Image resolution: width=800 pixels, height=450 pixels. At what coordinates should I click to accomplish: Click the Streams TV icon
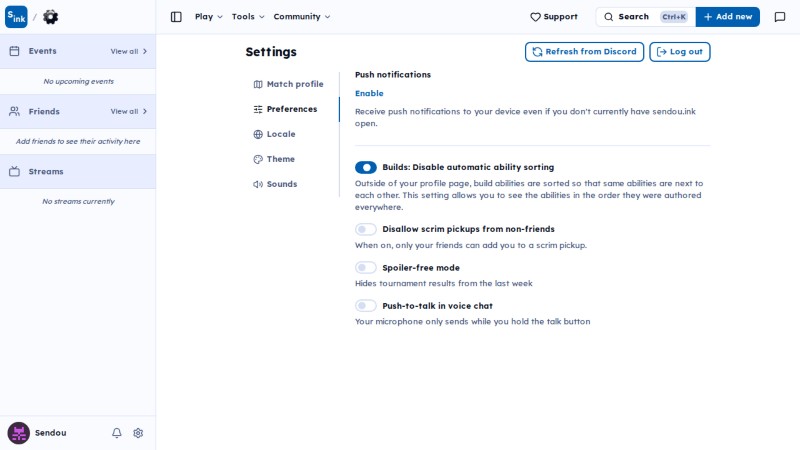click(14, 171)
